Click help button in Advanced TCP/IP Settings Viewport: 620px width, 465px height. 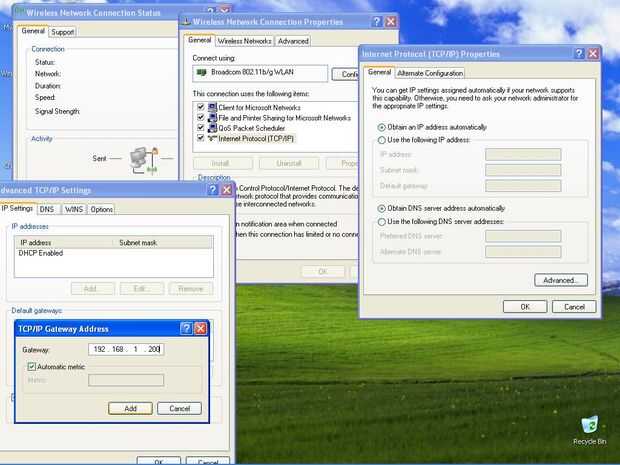(213, 190)
